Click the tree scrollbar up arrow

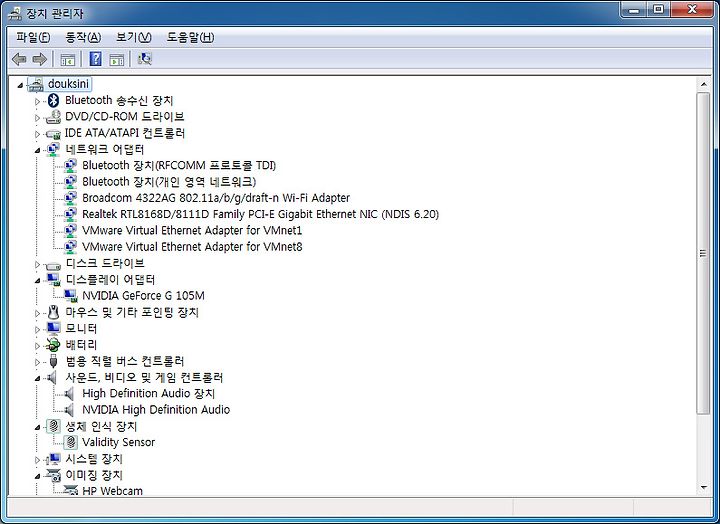click(703, 85)
